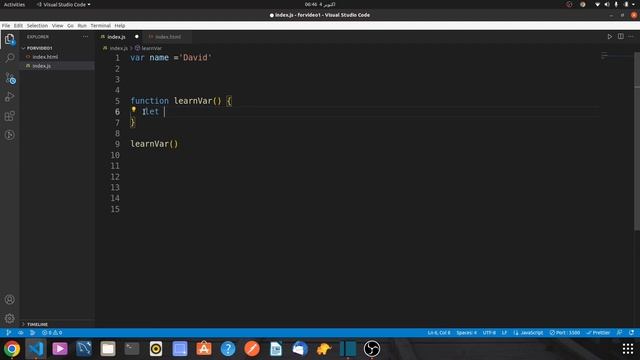Open the Help menu
Screen dimensions: 640x360
coord(120,25)
